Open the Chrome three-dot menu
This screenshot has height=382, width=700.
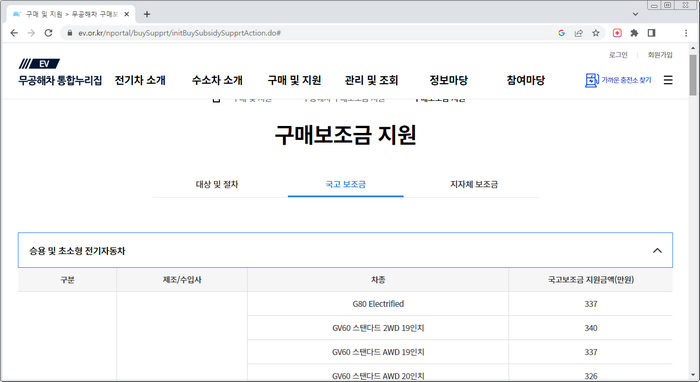click(686, 33)
